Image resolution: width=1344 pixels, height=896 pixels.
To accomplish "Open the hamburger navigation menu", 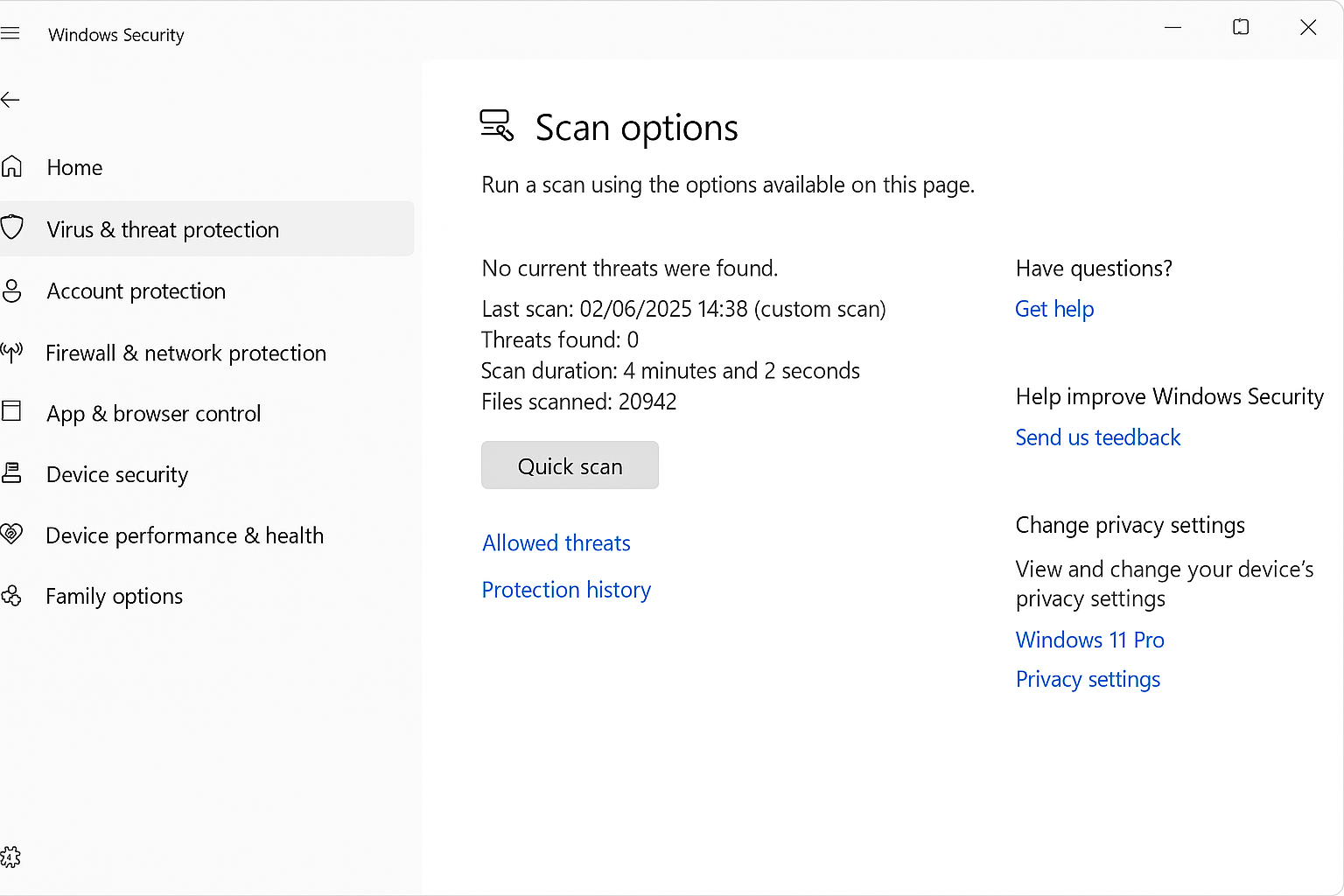I will click(x=10, y=34).
